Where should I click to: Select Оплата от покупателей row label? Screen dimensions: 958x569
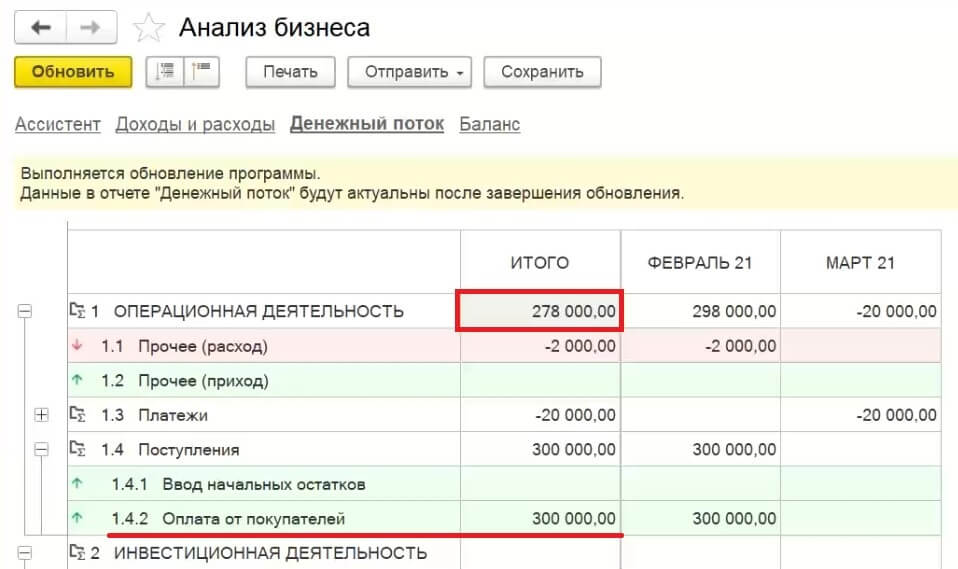point(253,519)
